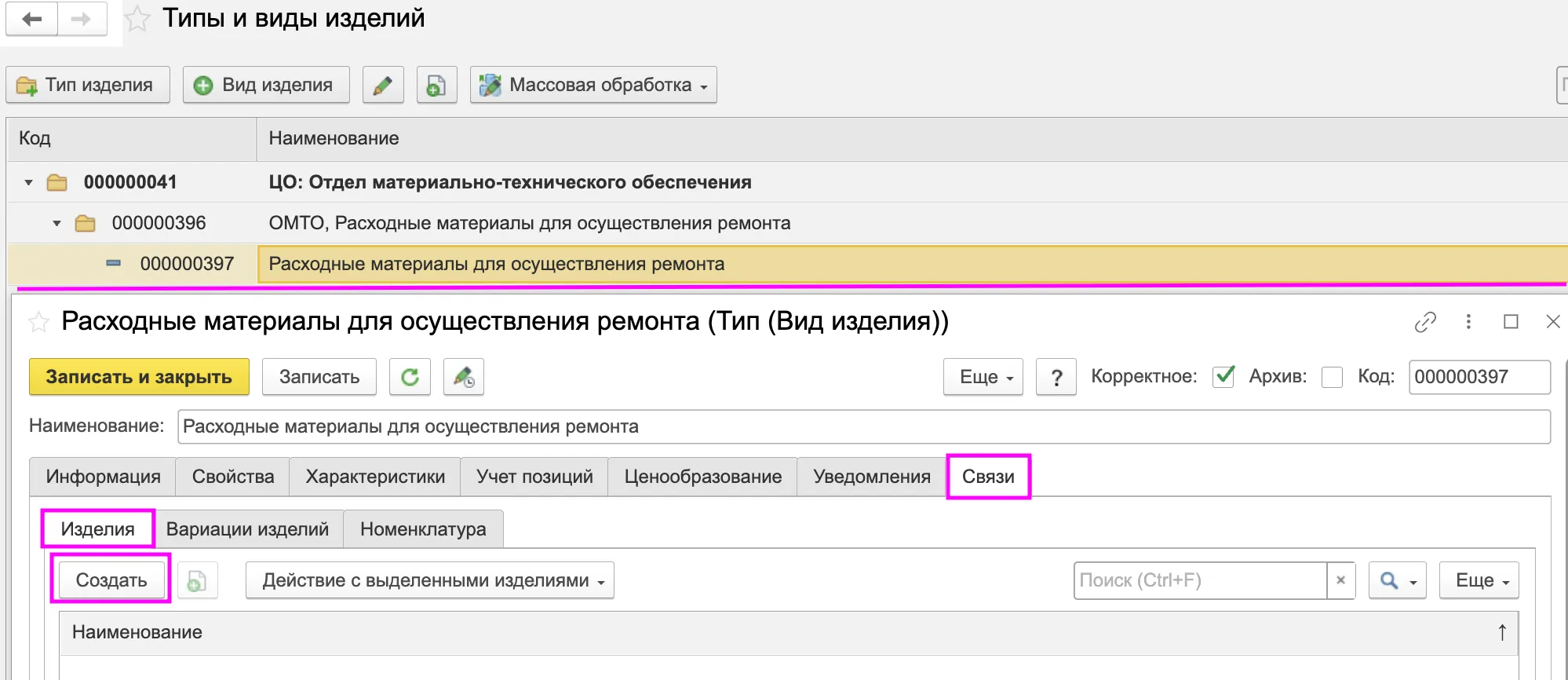Open the Еще dropdown near search field

[1479, 580]
